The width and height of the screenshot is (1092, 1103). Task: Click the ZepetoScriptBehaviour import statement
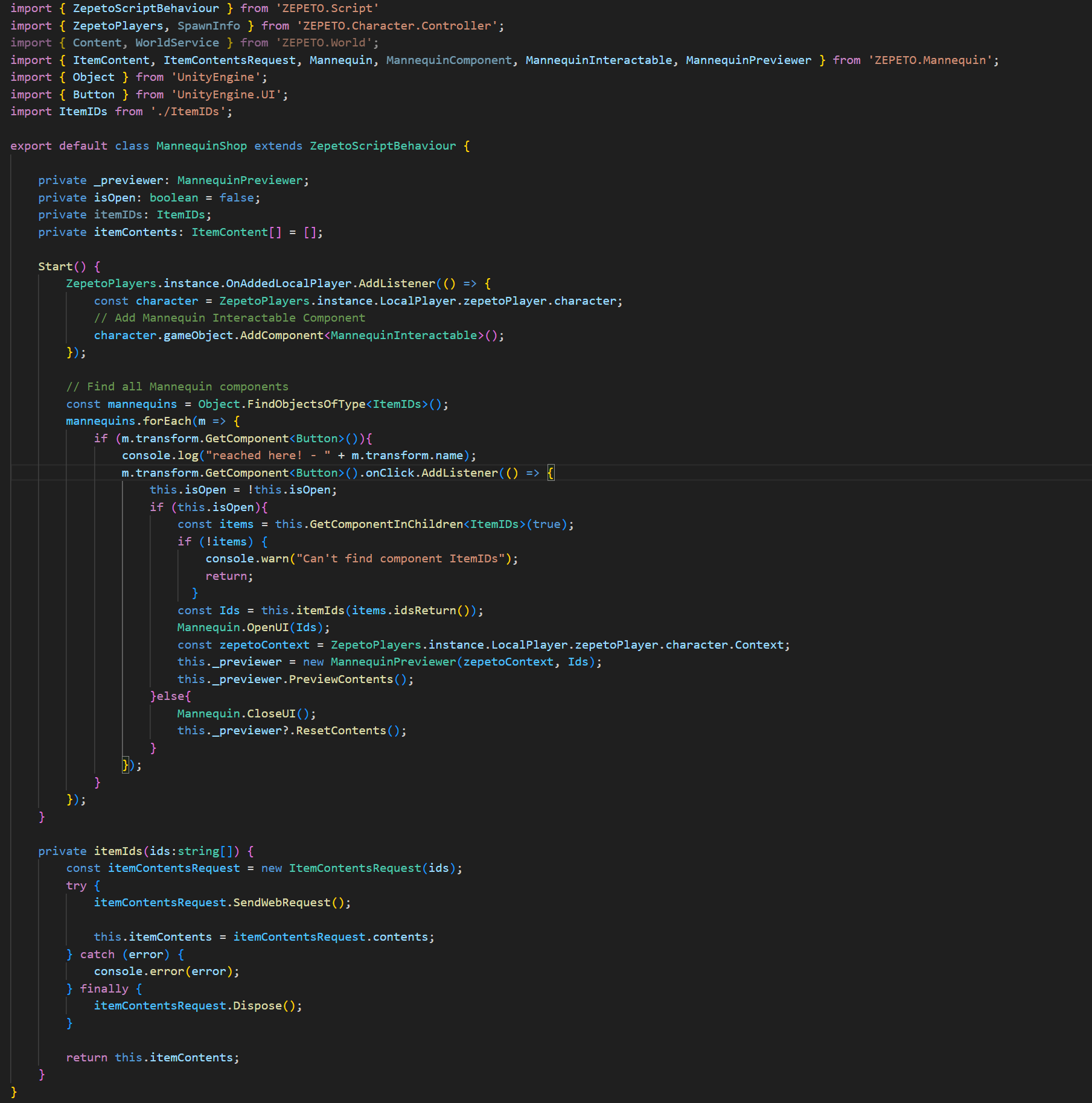tap(145, 8)
